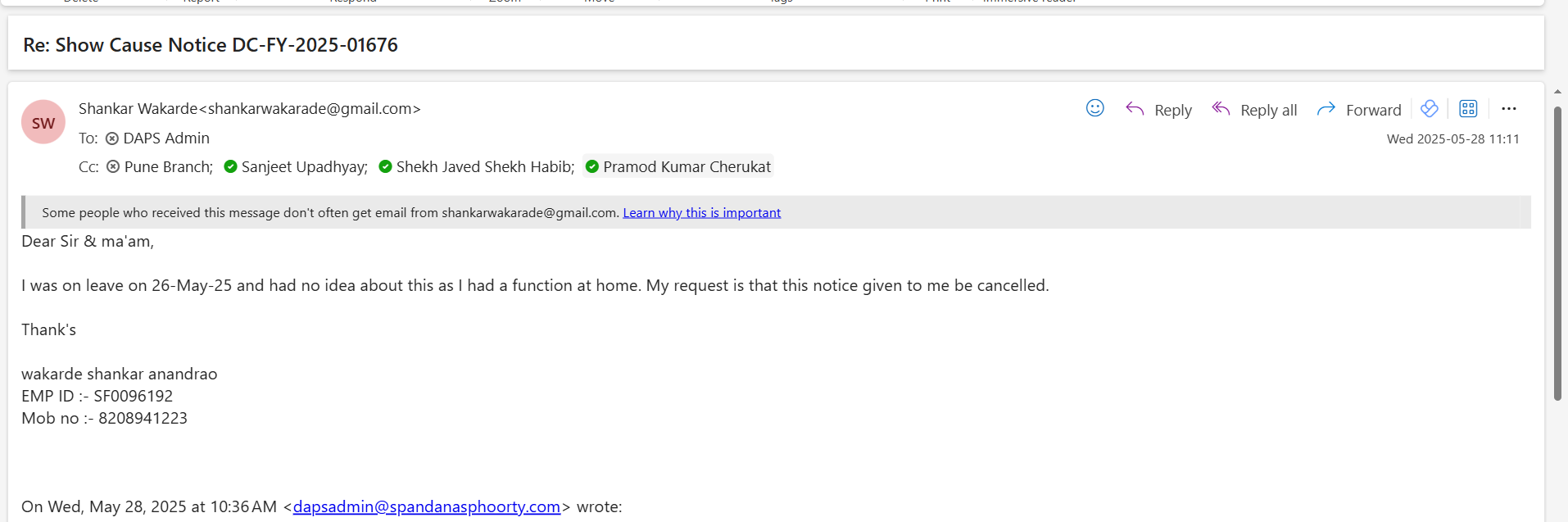1568x522 pixels.
Task: Click sender name Shankar Wakarde
Action: [138, 109]
